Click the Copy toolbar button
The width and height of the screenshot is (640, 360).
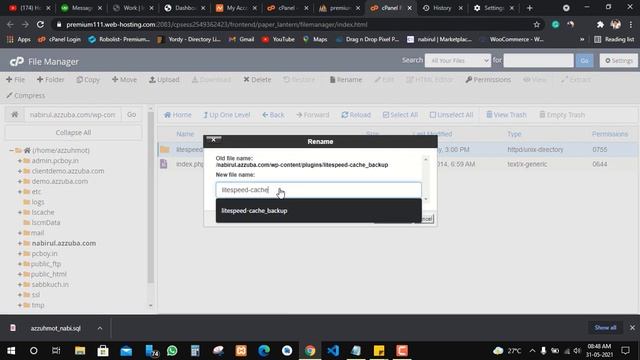click(88, 80)
